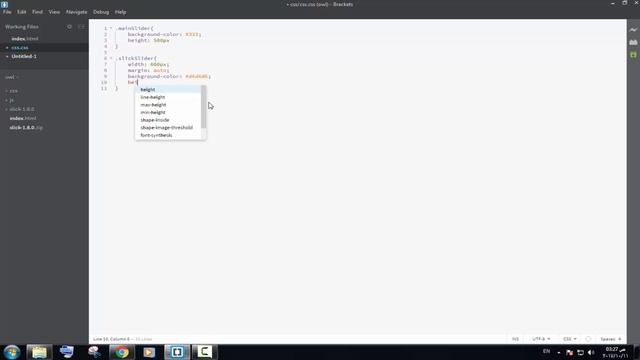Click the split view icon beside Working Files
This screenshot has width=640, height=360.
(81, 27)
